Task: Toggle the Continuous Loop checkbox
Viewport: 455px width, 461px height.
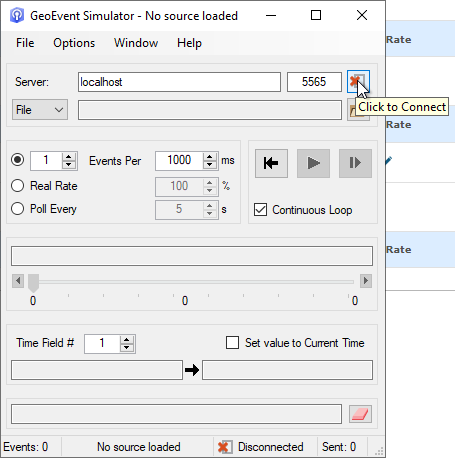Action: point(260,210)
